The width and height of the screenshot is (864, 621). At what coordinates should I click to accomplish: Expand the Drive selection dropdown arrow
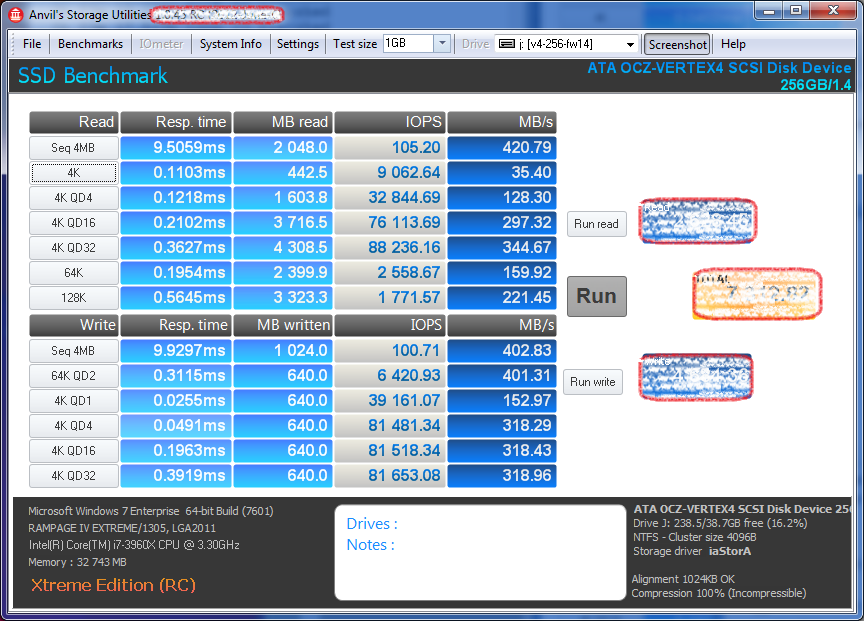tap(630, 44)
